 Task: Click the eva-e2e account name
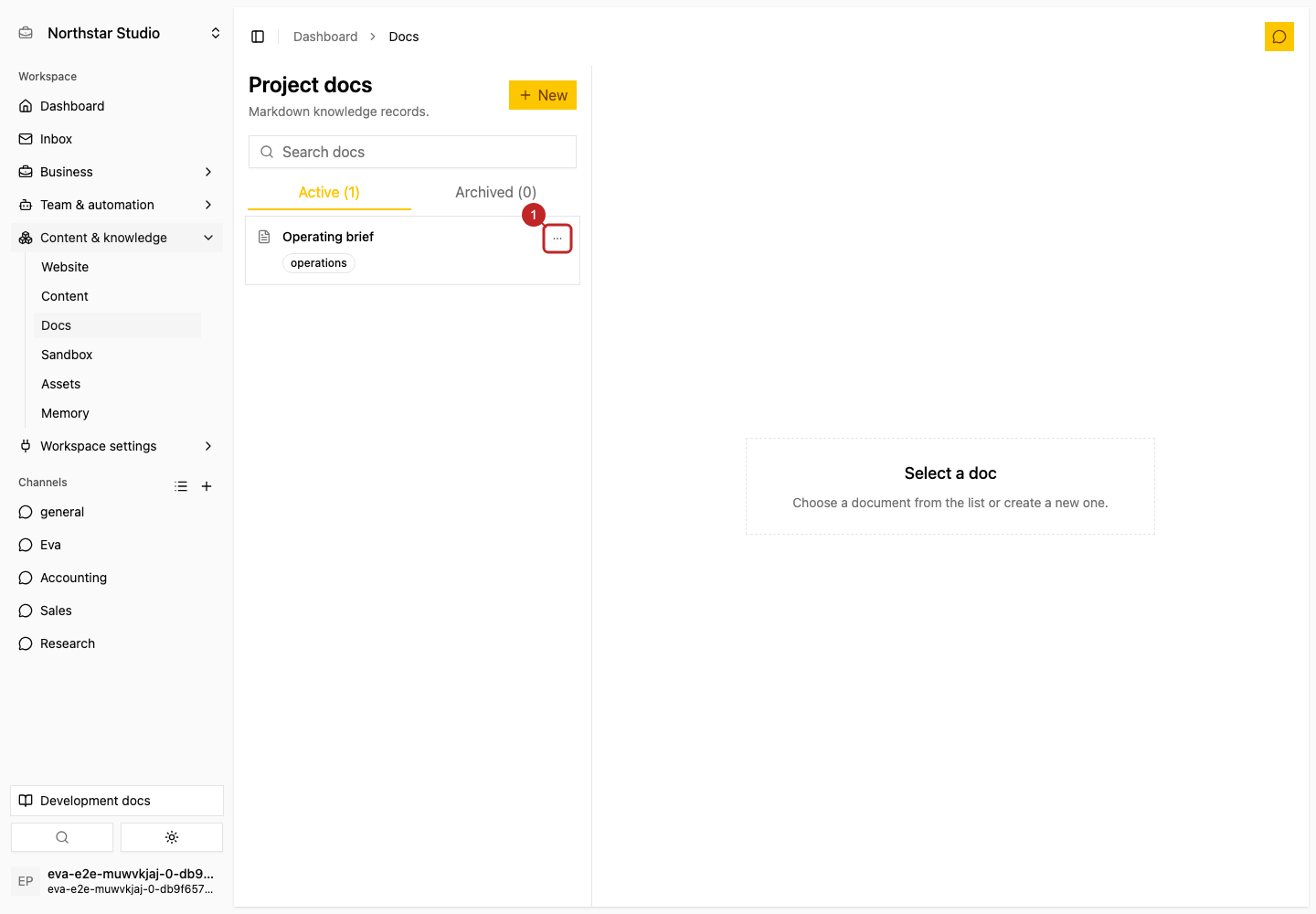tap(131, 874)
